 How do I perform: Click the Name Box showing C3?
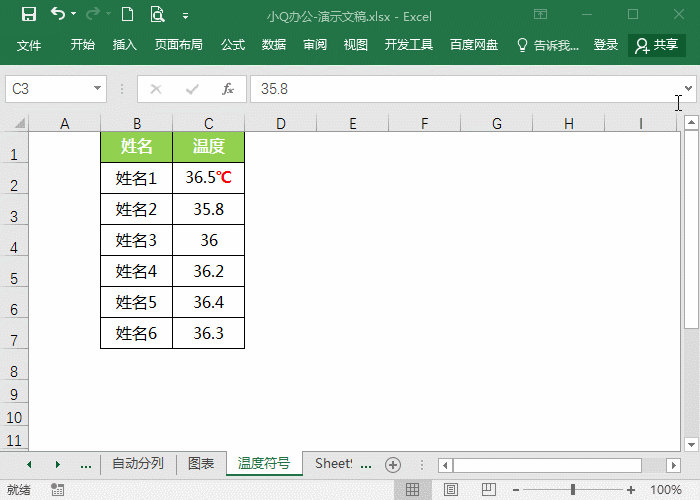point(48,89)
